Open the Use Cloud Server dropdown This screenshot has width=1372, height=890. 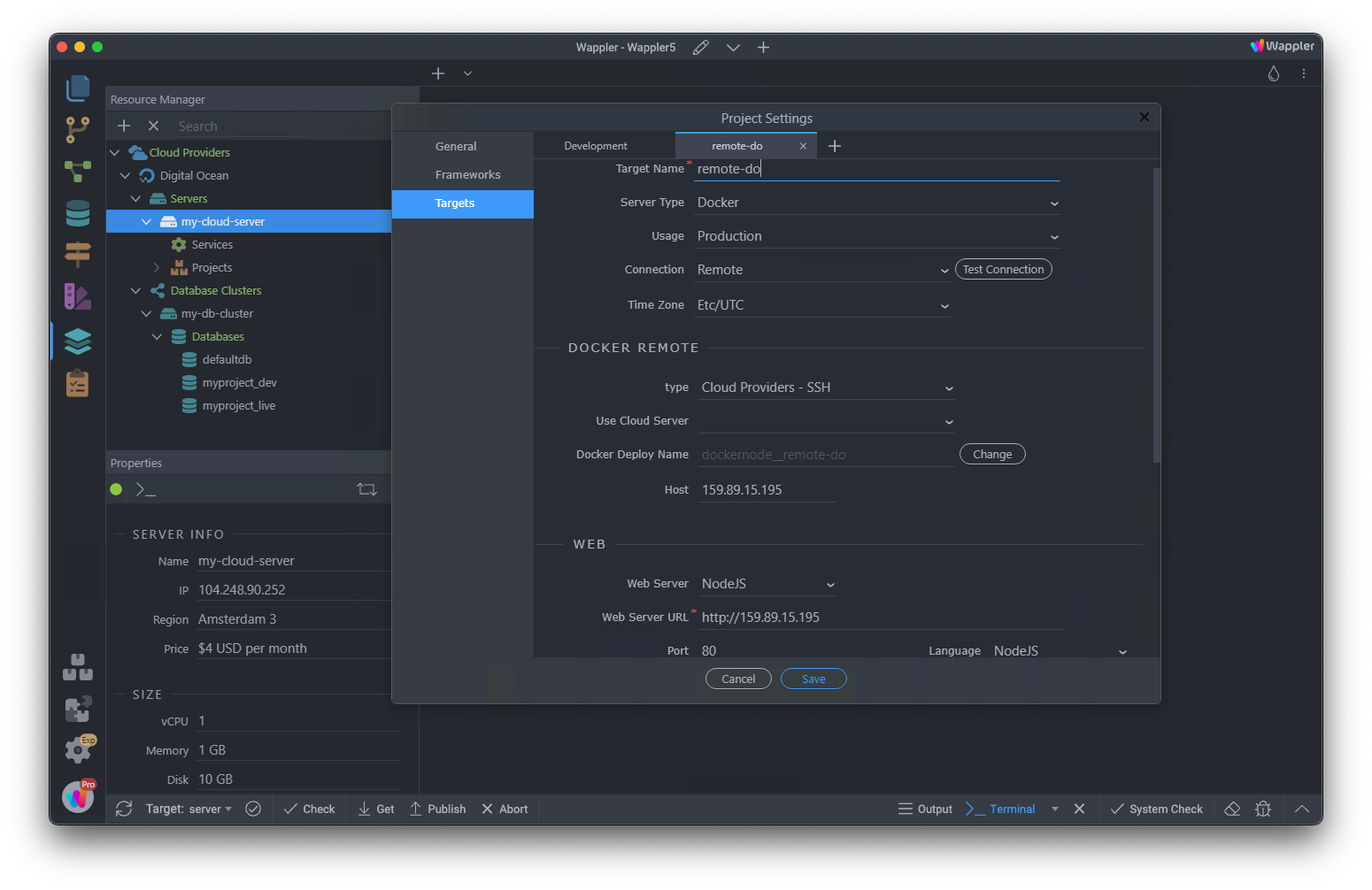click(827, 422)
